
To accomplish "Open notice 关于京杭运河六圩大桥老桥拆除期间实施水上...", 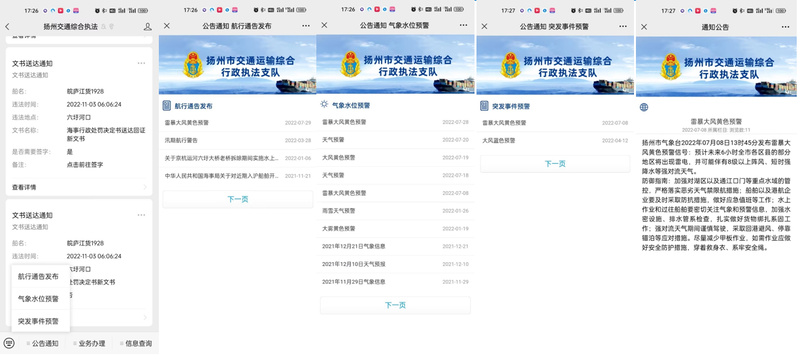I will [x=238, y=158].
